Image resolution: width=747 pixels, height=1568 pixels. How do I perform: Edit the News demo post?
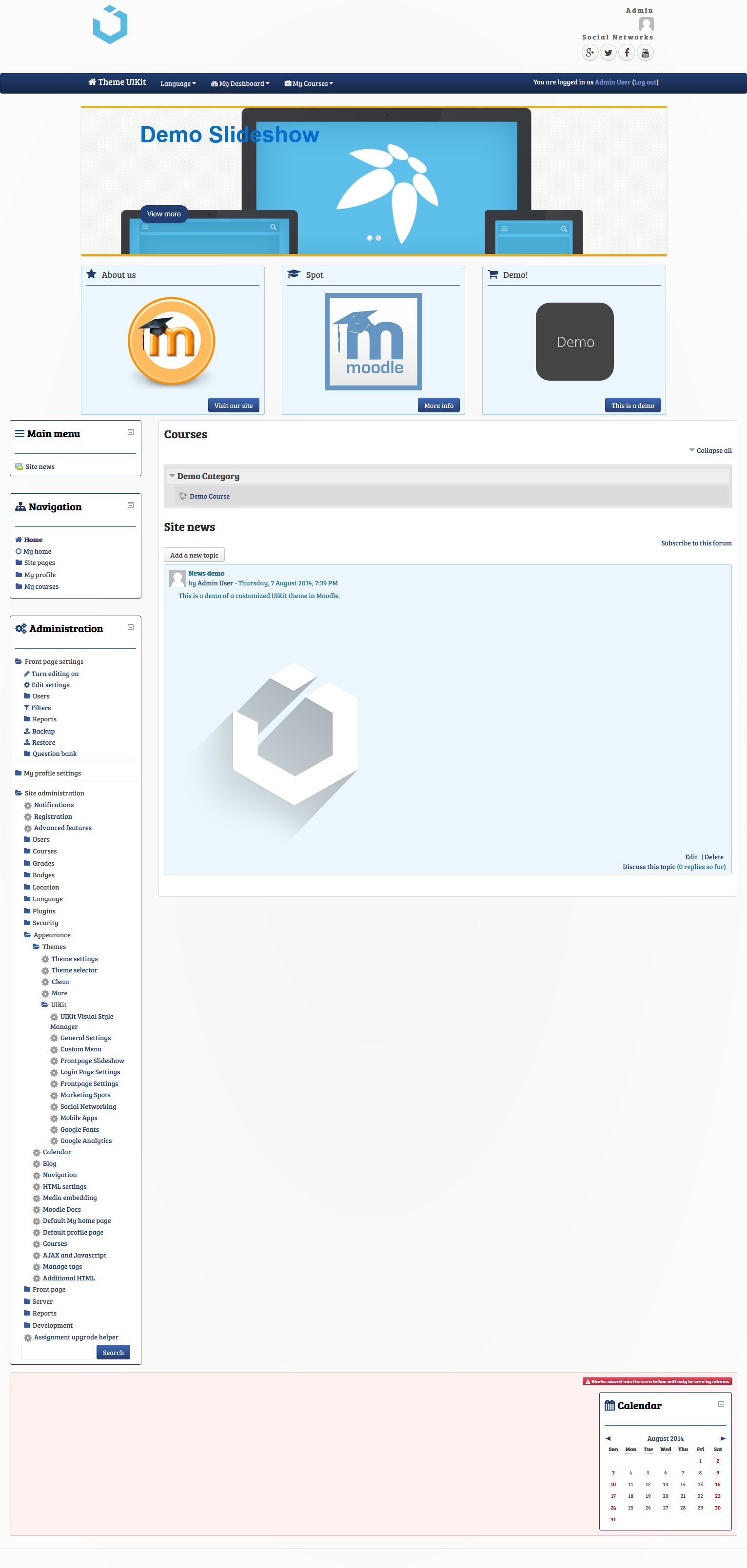(691, 857)
